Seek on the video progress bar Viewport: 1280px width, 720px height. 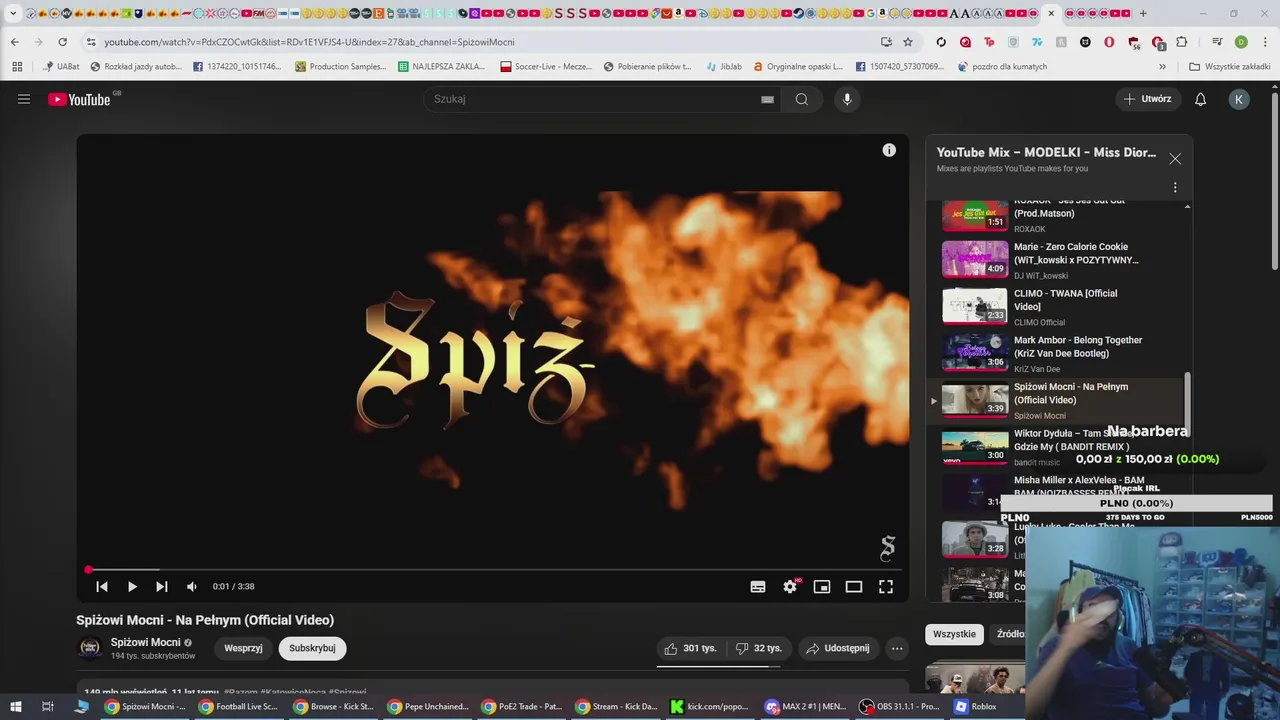click(493, 570)
